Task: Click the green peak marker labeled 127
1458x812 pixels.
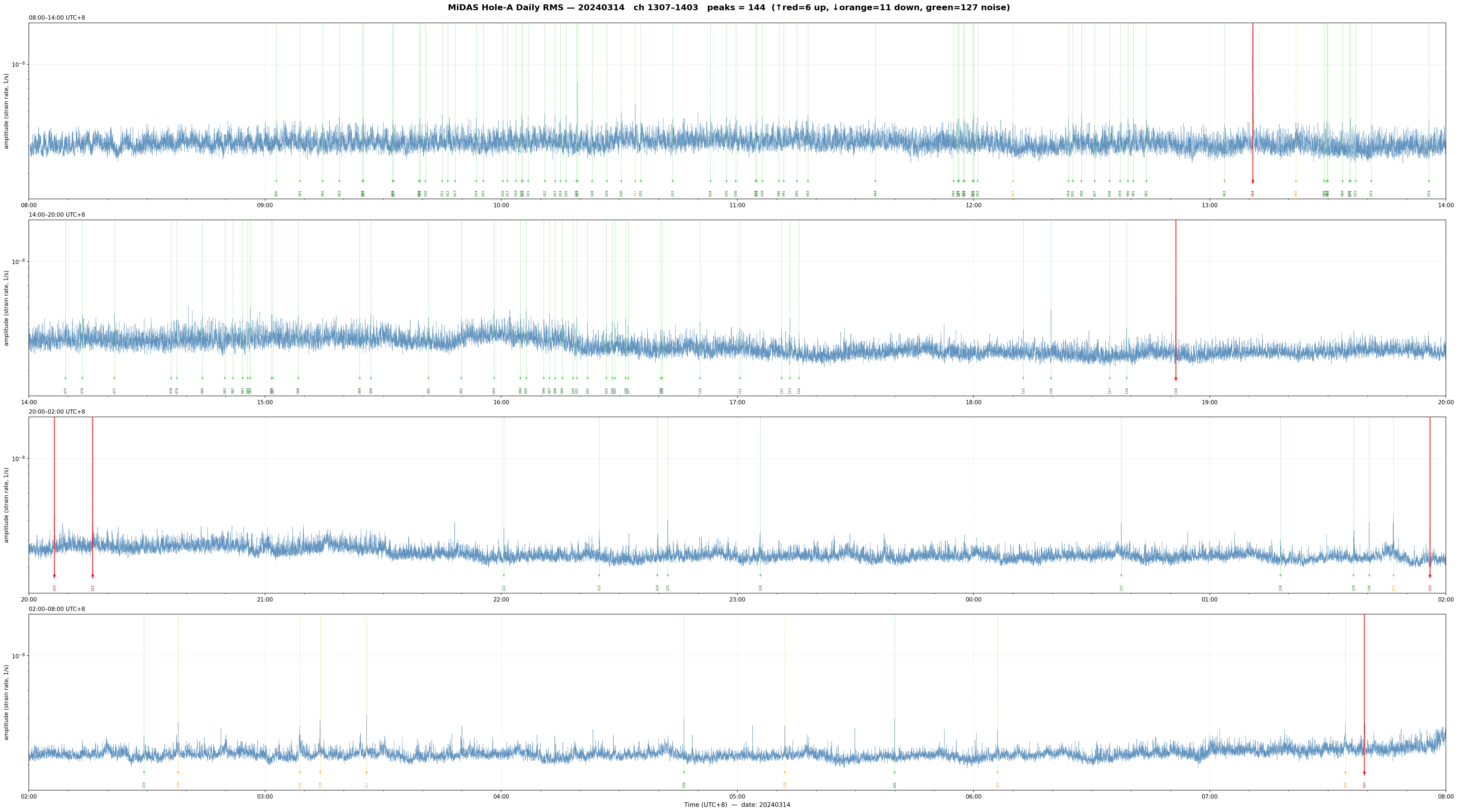Action: 1121,575
